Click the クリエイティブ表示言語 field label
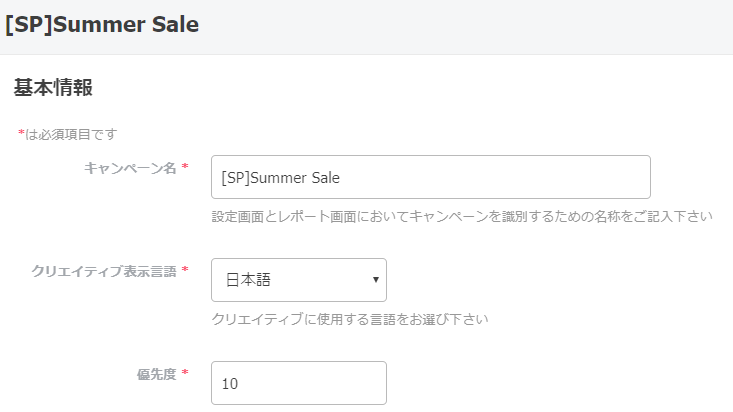Image resolution: width=733 pixels, height=412 pixels. pyautogui.click(x=104, y=271)
